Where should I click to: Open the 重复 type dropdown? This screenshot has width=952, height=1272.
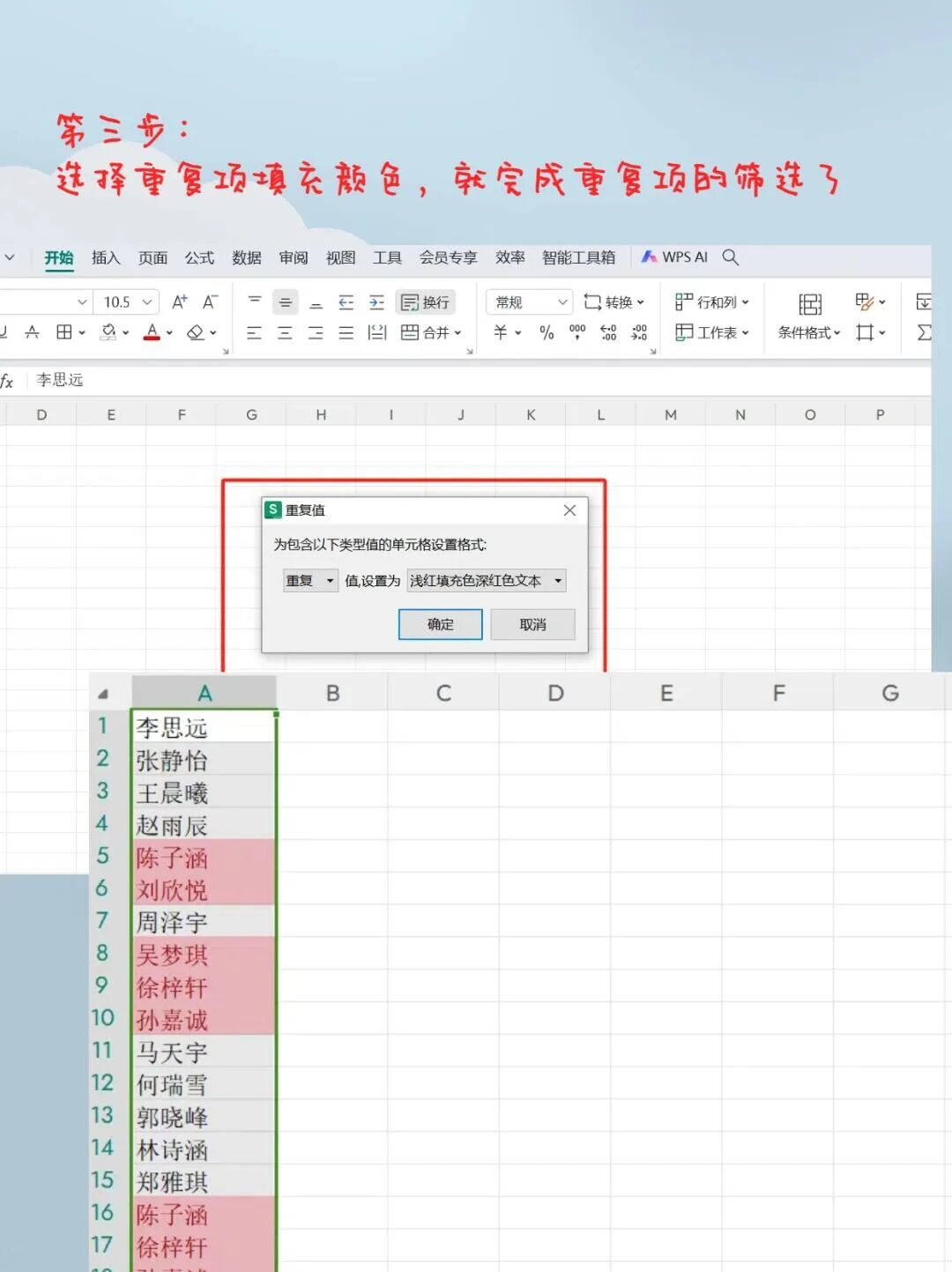tap(310, 580)
